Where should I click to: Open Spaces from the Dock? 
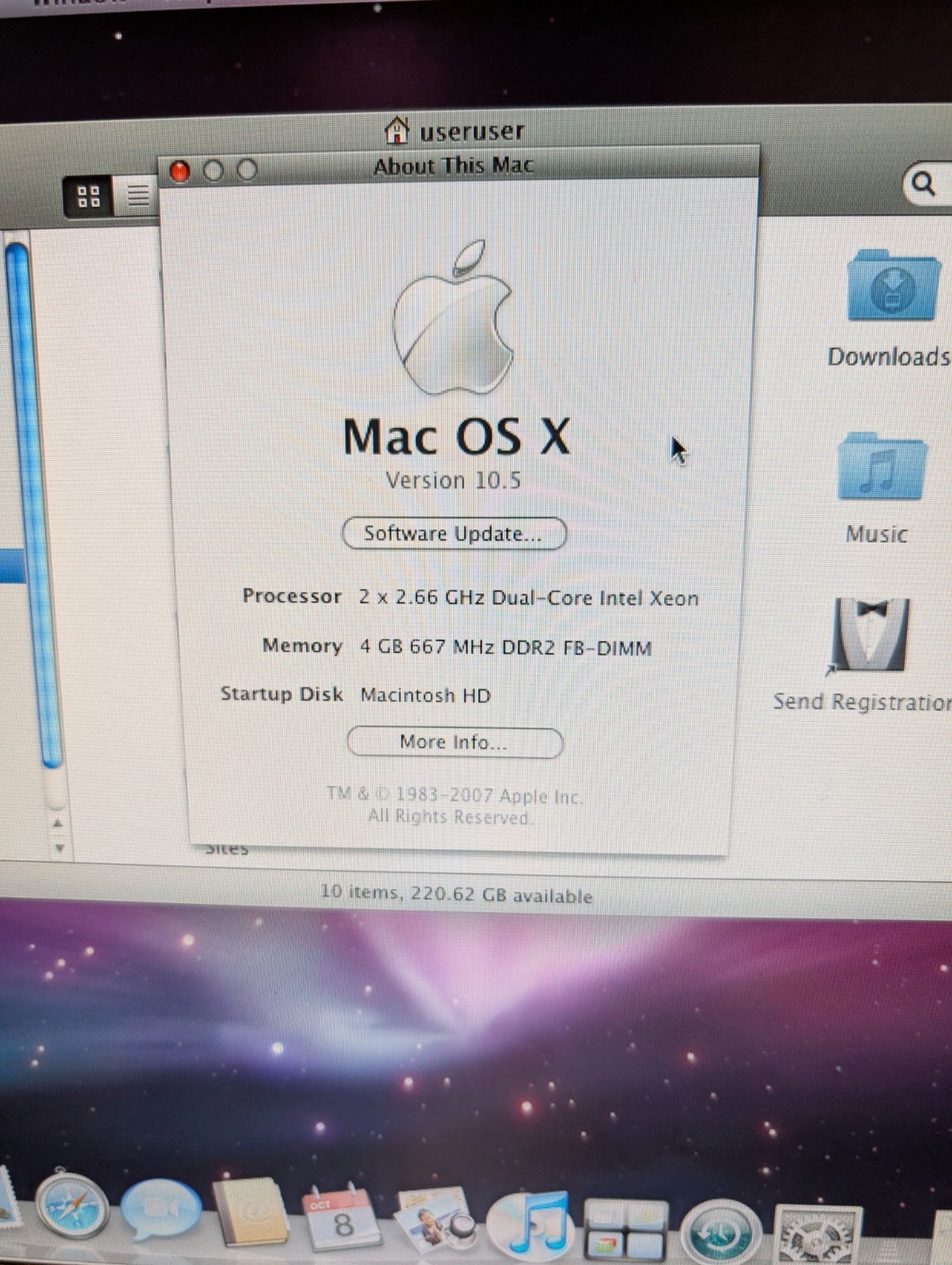625,1230
